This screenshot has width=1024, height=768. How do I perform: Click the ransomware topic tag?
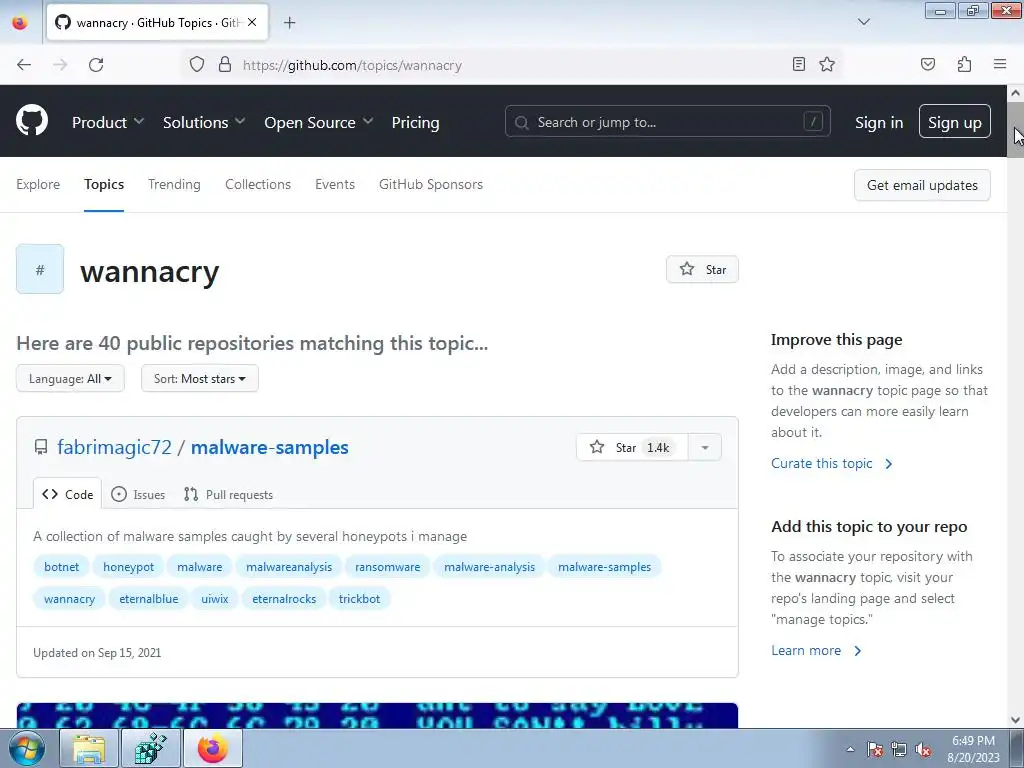[387, 567]
